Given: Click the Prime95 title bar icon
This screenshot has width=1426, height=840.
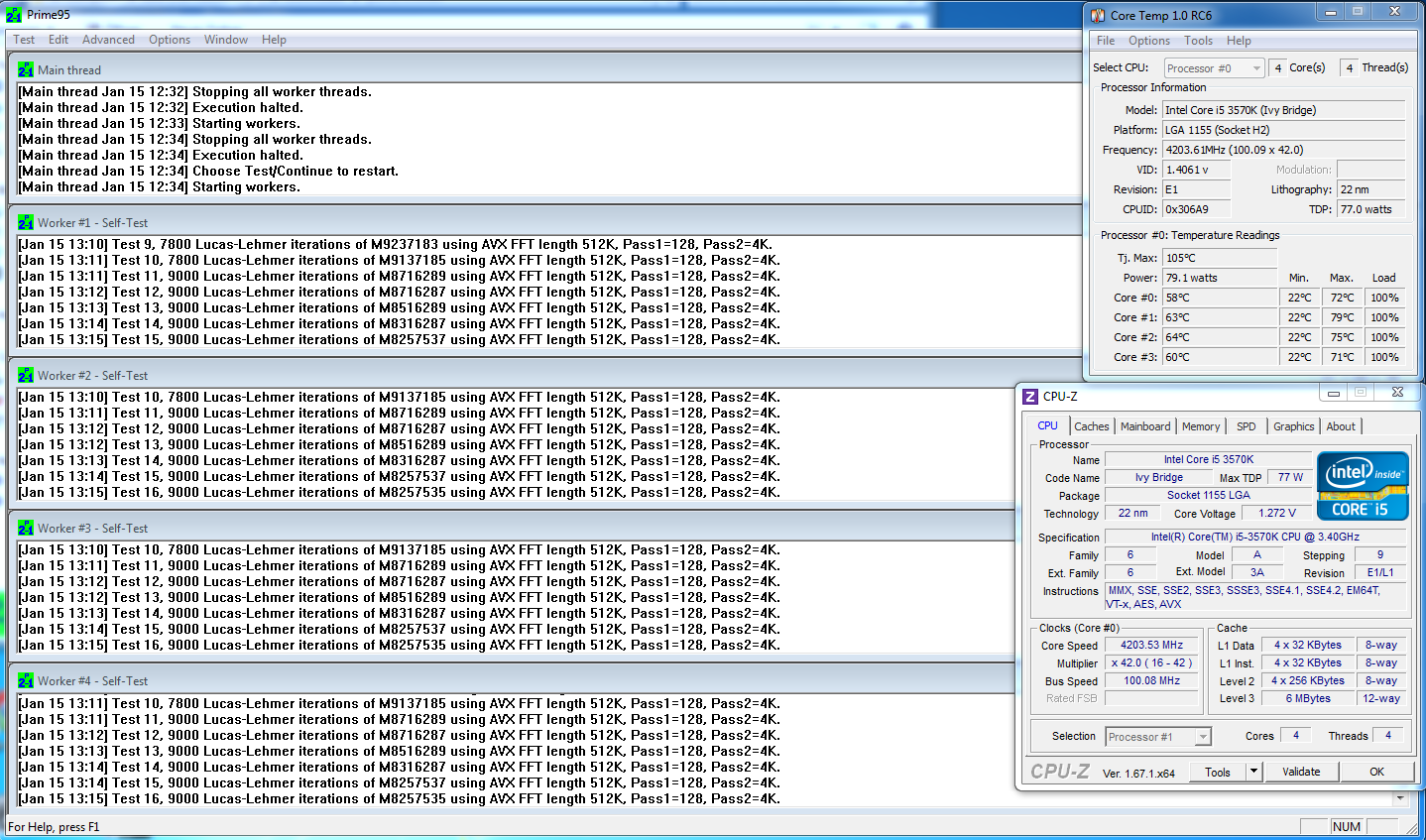Looking at the screenshot, I should coord(13,15).
